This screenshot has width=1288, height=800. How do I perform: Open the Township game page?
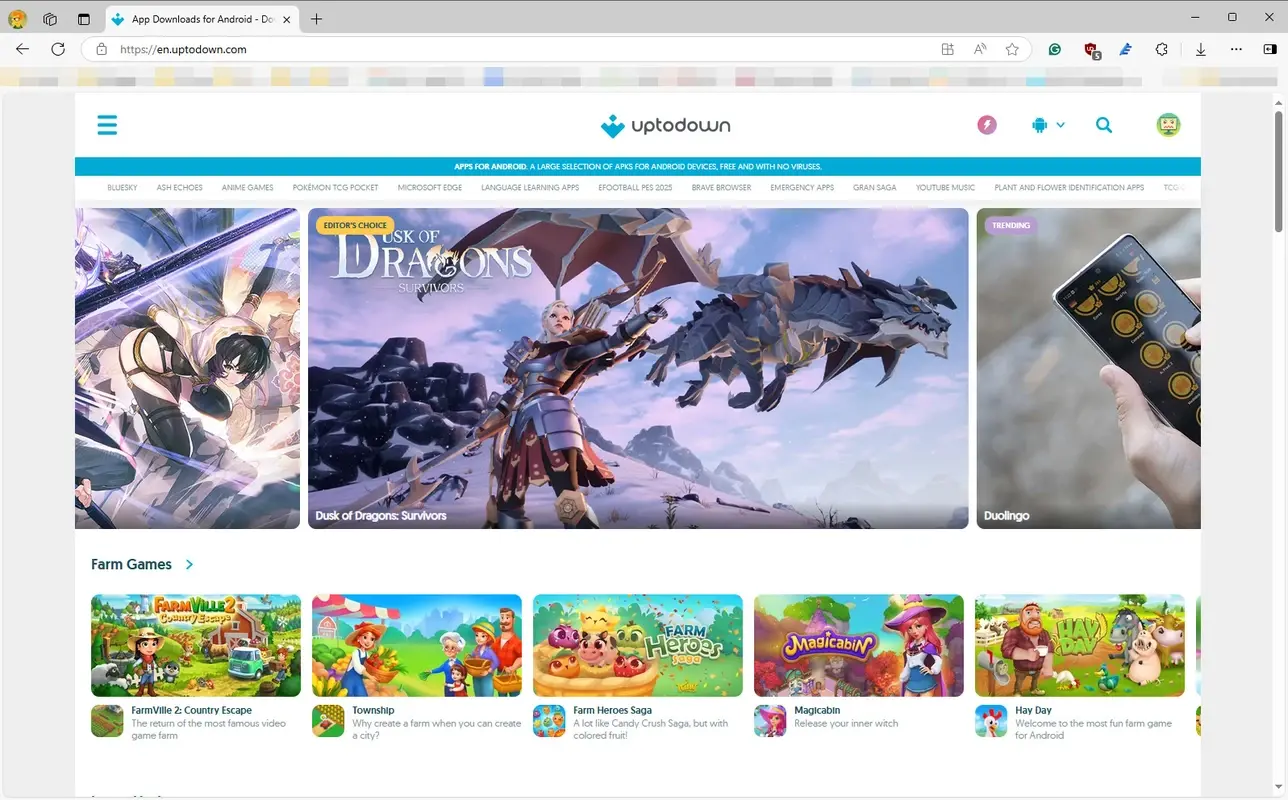[x=416, y=644]
